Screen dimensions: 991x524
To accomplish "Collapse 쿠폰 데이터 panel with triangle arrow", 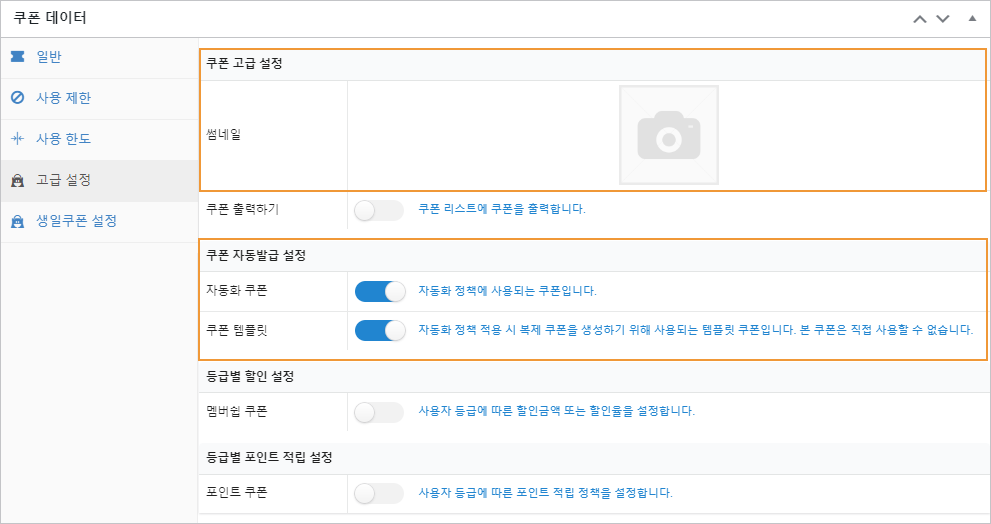I will [972, 18].
